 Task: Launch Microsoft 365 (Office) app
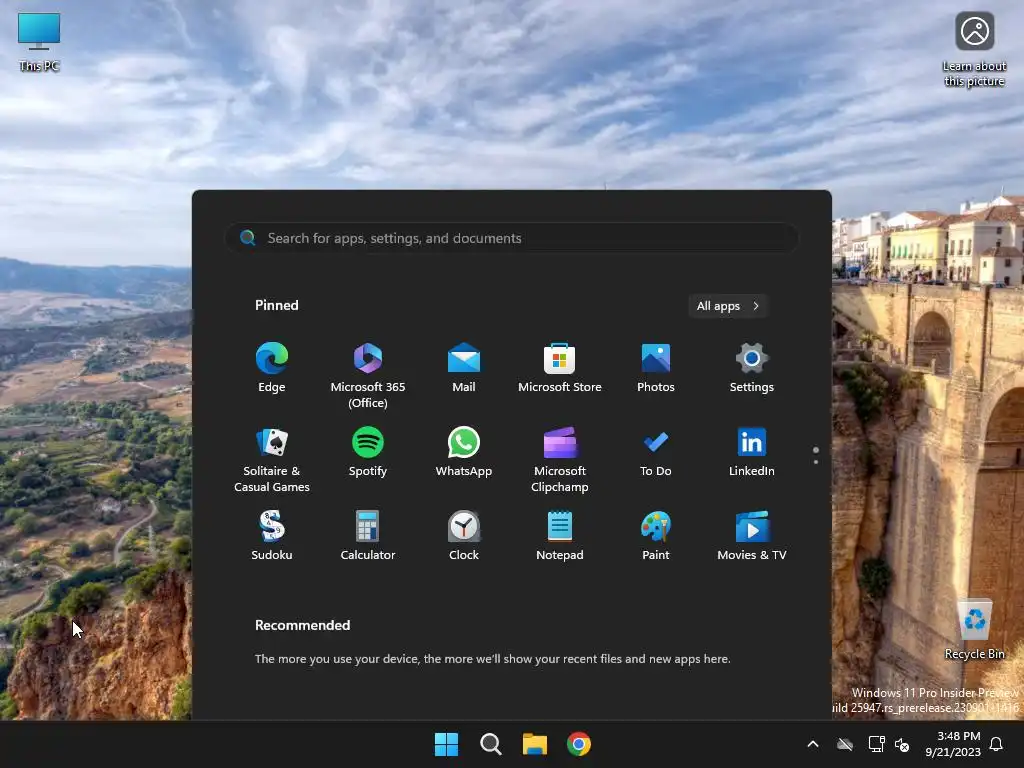pyautogui.click(x=368, y=376)
